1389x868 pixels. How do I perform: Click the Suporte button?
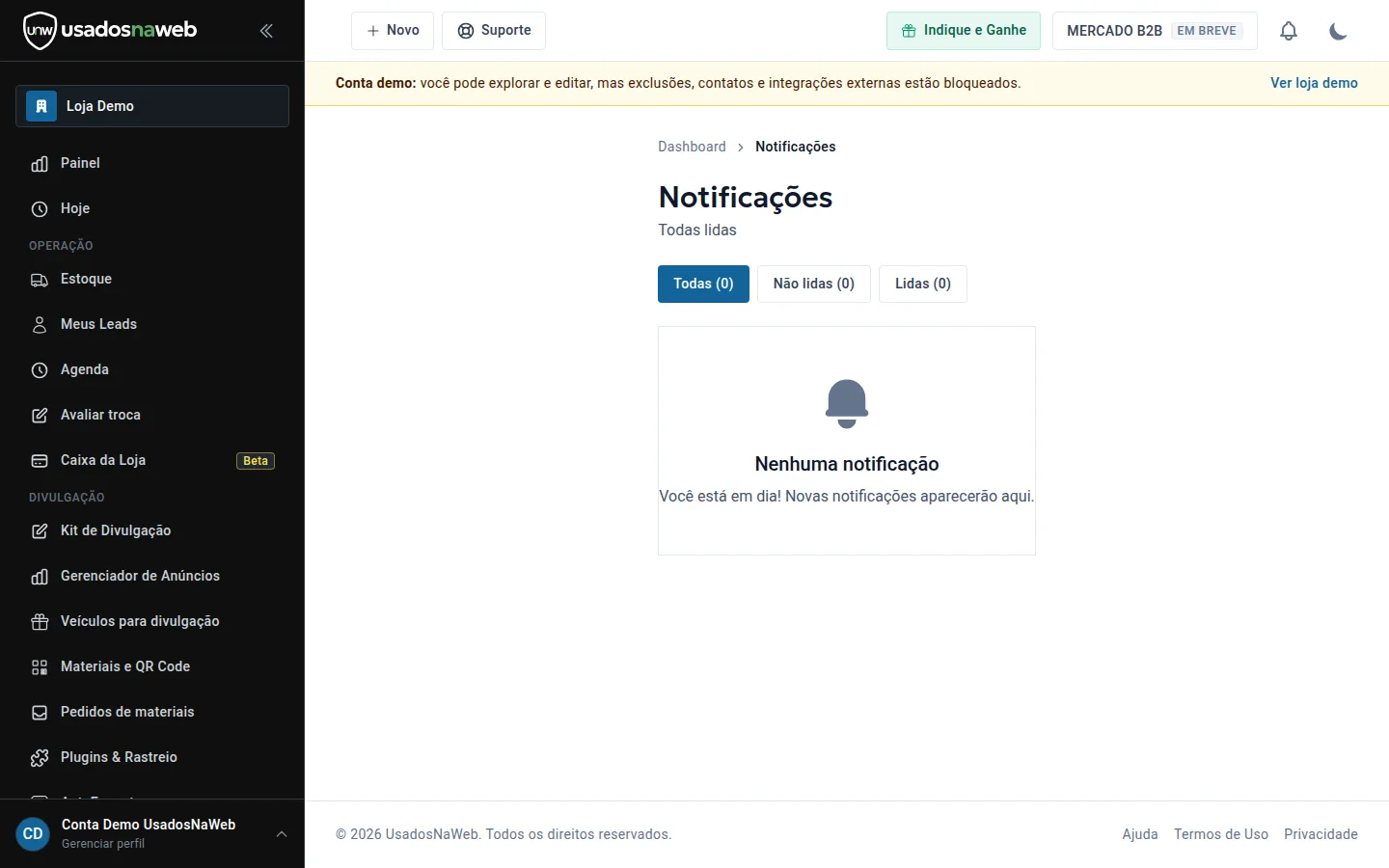point(494,31)
